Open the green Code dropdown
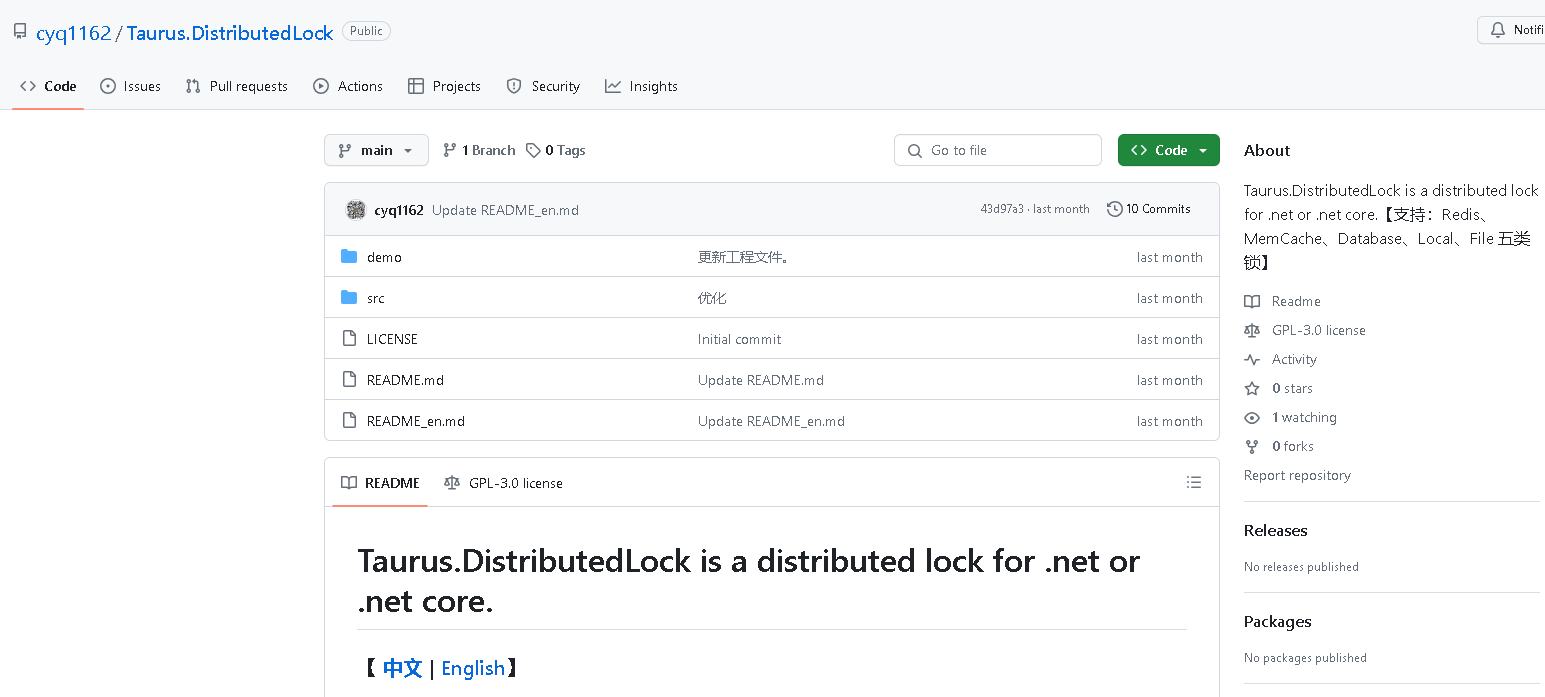 tap(1168, 149)
